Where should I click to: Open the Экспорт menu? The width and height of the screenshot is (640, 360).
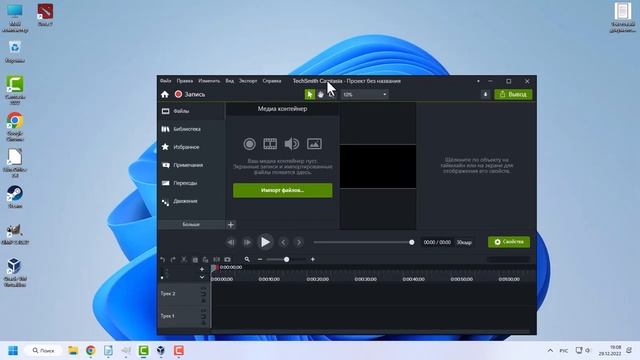pos(248,81)
